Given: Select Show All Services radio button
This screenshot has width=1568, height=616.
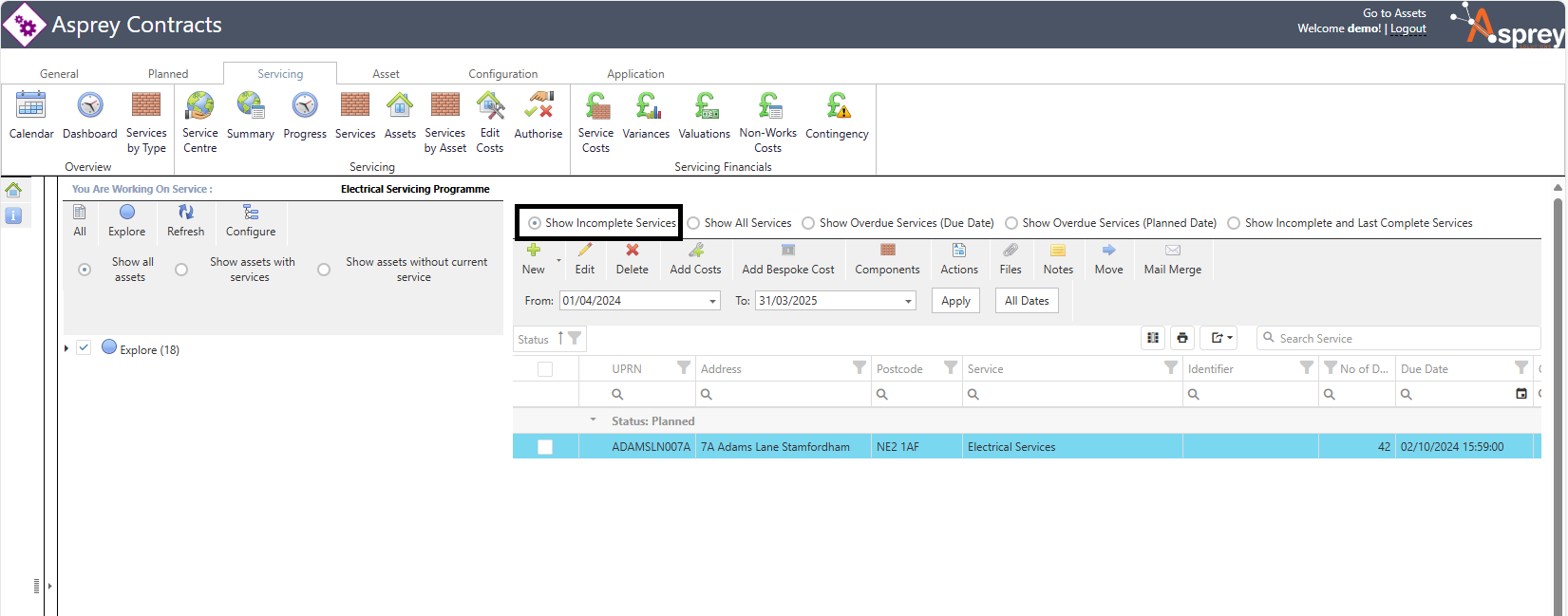Looking at the screenshot, I should 694,223.
